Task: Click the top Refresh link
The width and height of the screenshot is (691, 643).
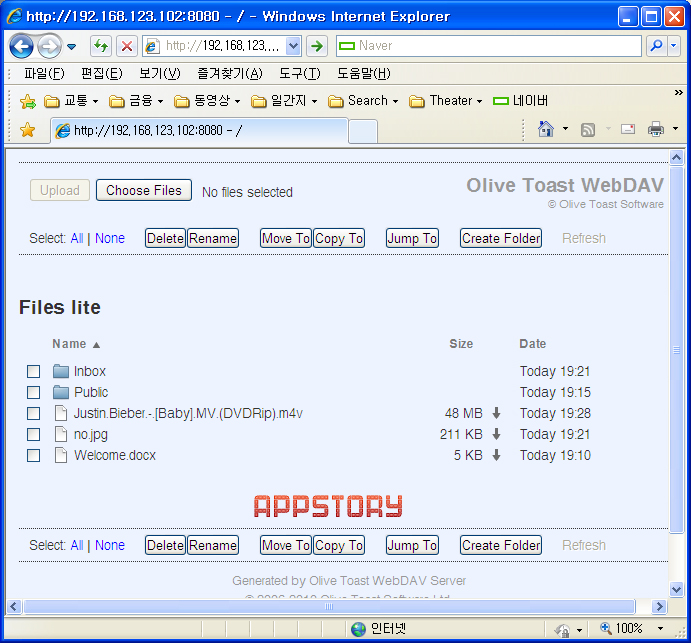Action: [x=583, y=238]
